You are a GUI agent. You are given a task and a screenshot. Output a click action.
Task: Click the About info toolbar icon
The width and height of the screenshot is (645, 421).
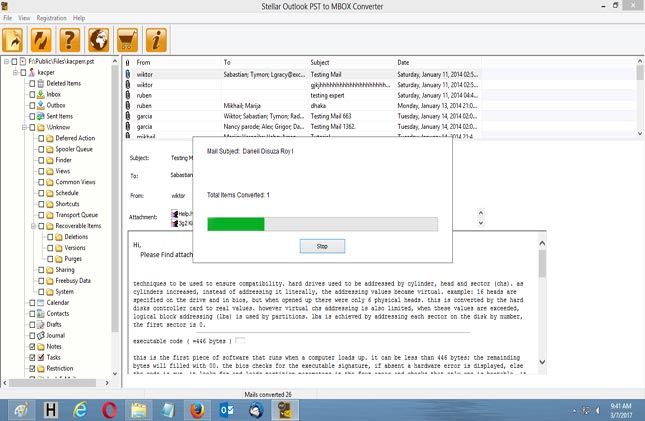(156, 40)
